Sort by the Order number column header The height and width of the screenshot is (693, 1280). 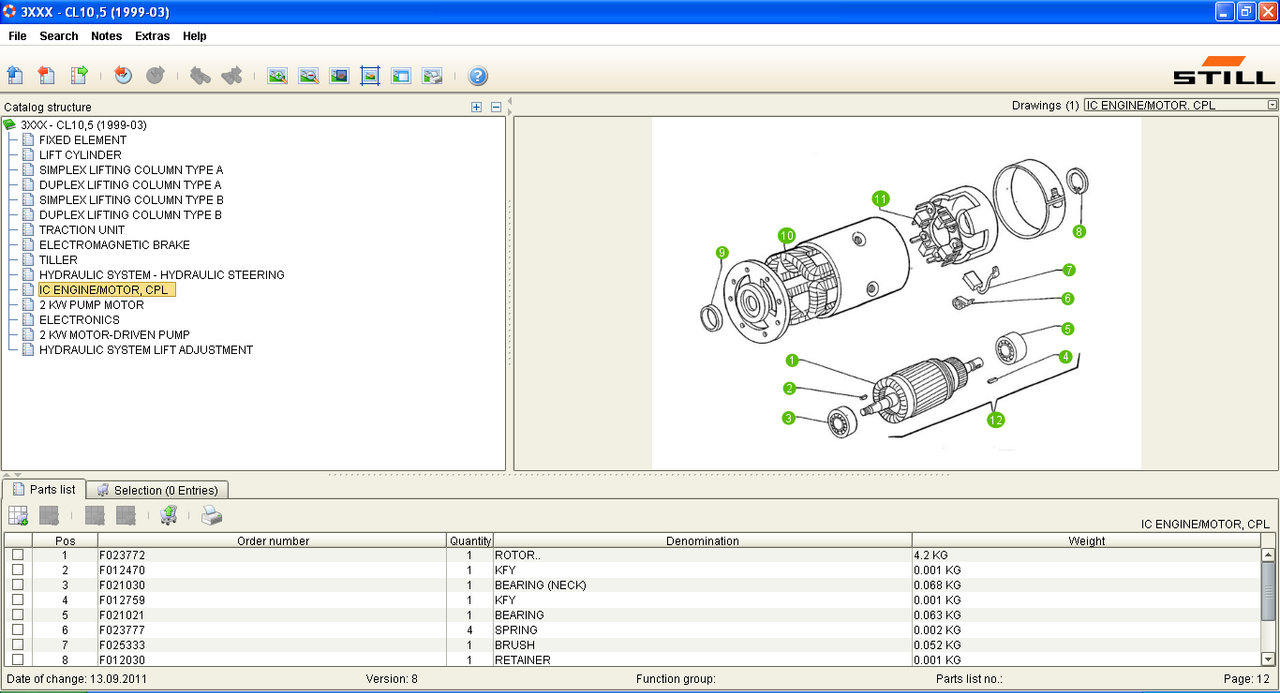[272, 541]
